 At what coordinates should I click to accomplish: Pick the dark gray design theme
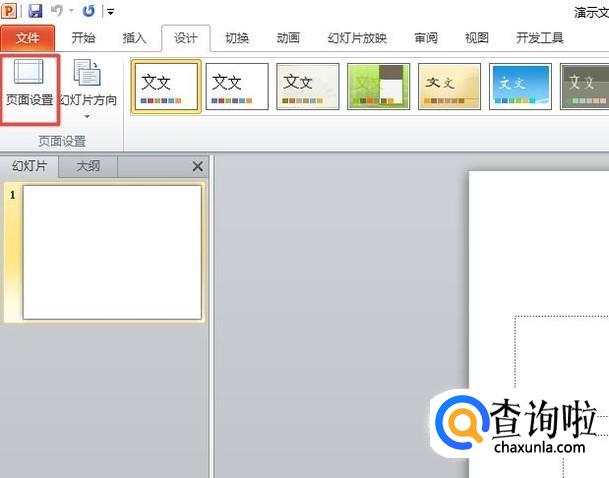coord(584,85)
